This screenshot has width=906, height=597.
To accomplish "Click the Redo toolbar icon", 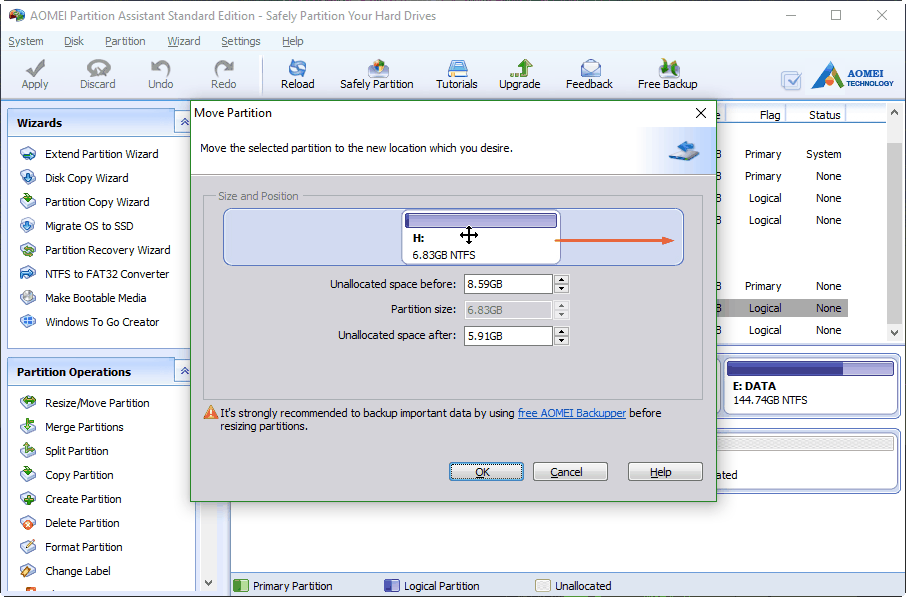I will tap(222, 73).
